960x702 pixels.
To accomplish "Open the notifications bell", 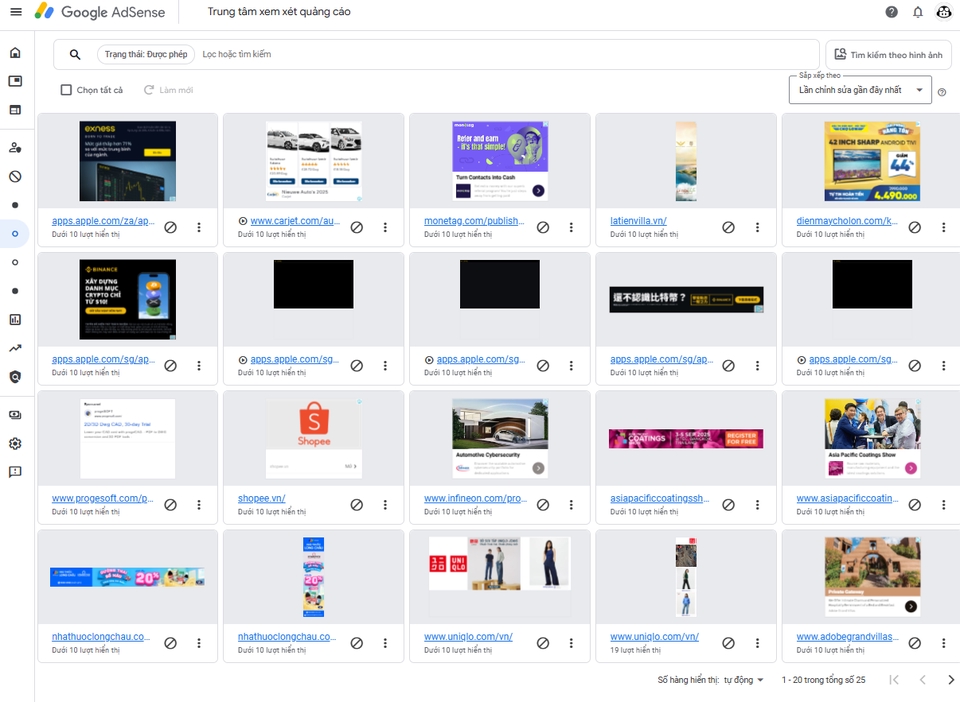I will (x=918, y=12).
